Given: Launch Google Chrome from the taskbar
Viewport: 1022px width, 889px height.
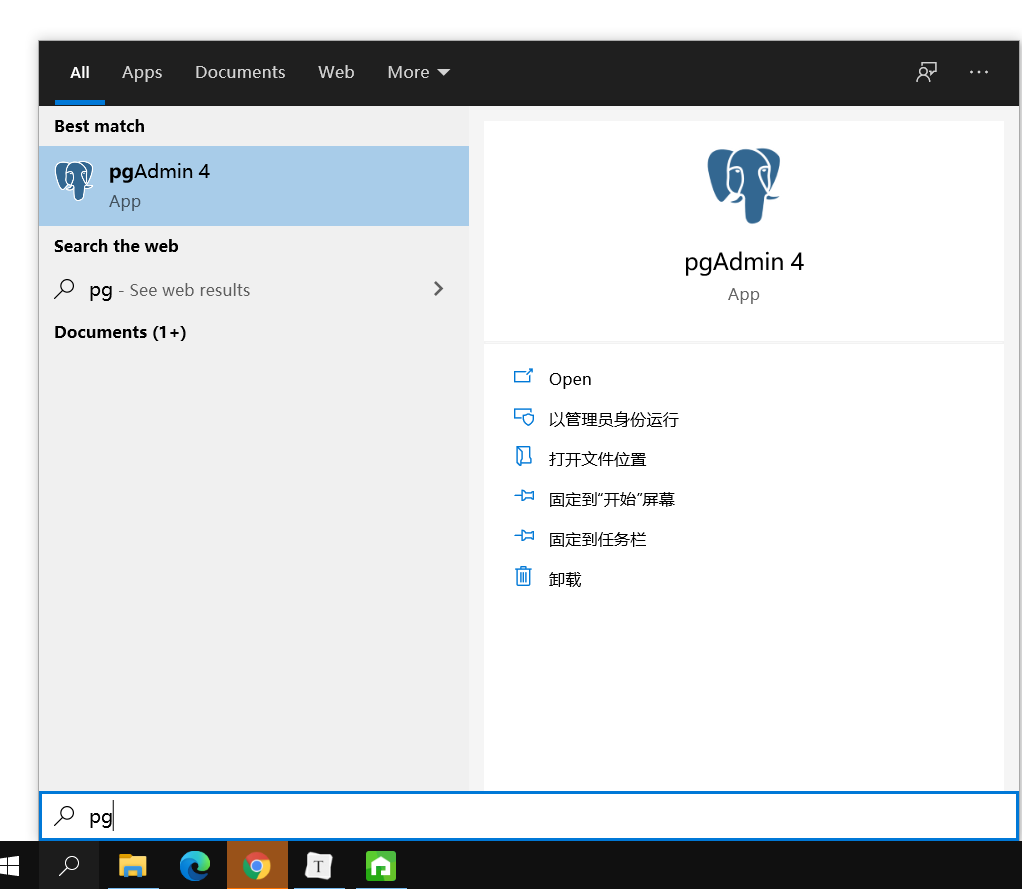Looking at the screenshot, I should [257, 865].
